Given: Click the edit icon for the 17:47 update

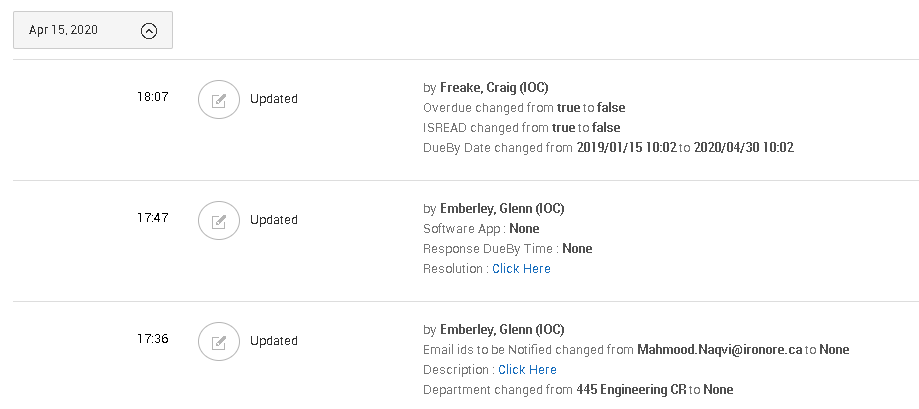Looking at the screenshot, I should [219, 220].
